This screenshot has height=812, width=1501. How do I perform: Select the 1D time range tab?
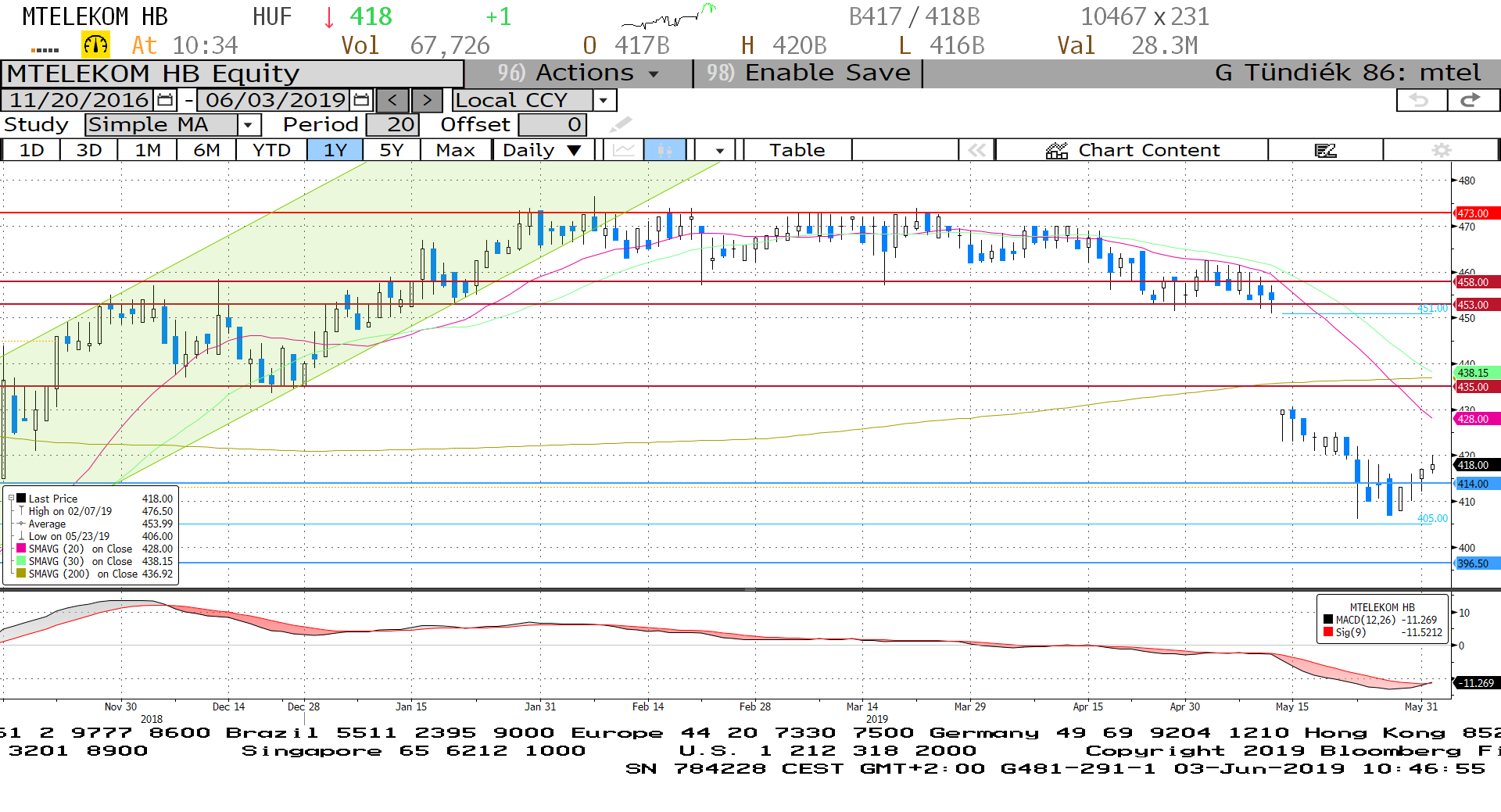click(31, 150)
